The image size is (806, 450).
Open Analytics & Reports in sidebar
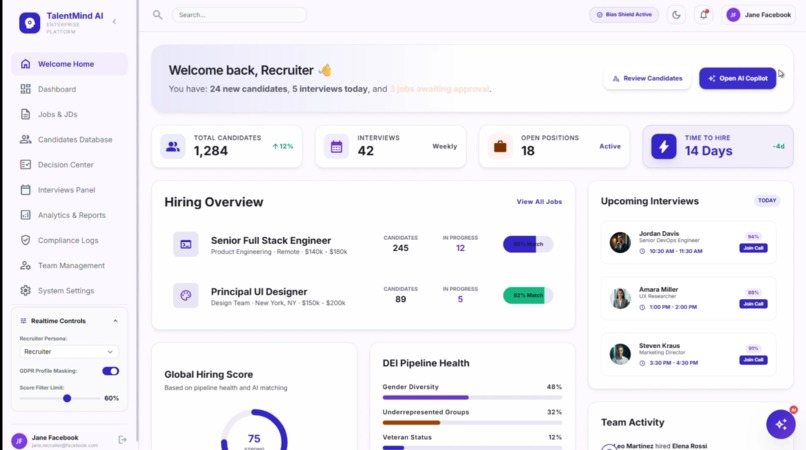[x=69, y=215]
